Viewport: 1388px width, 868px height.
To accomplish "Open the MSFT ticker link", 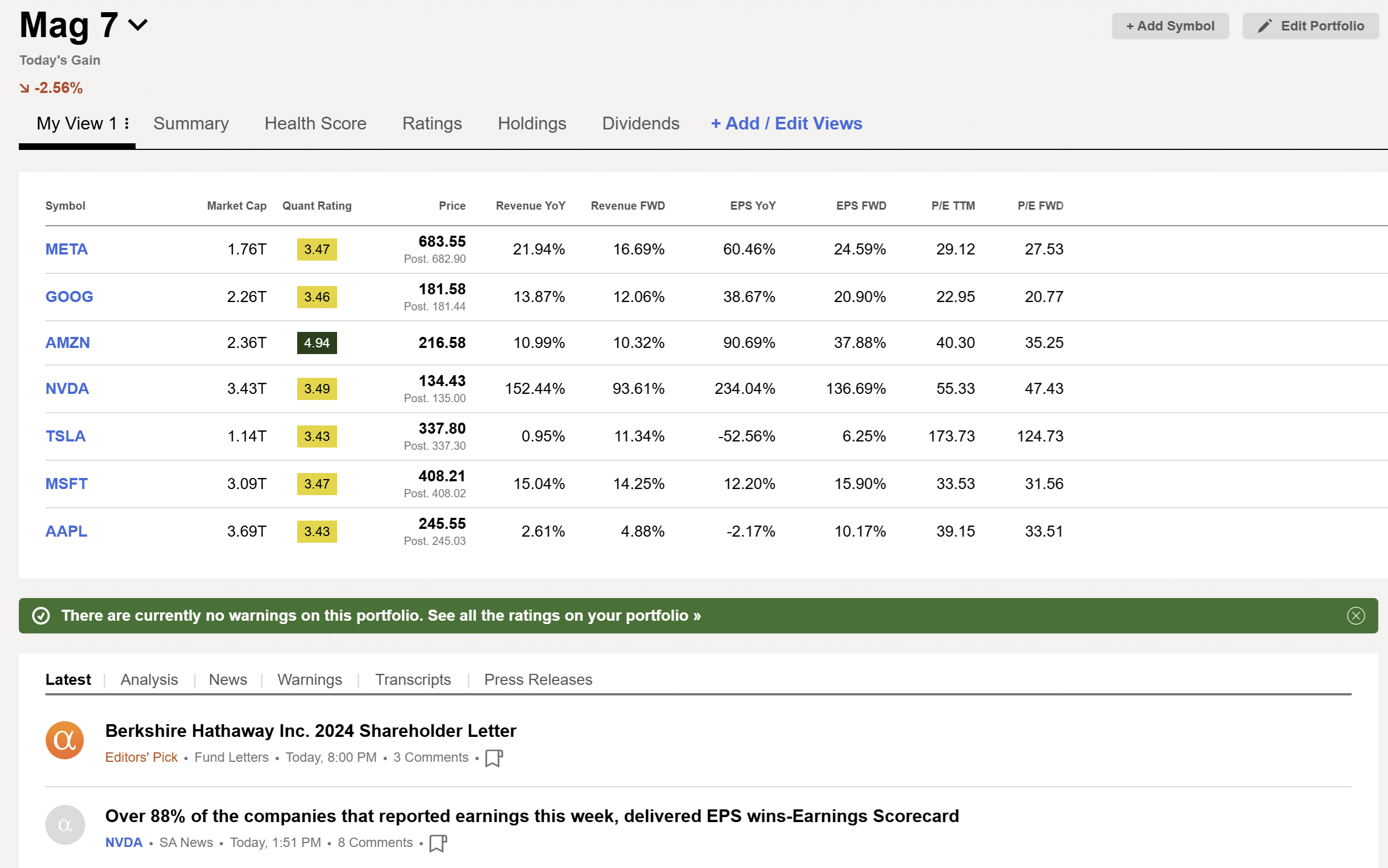I will (66, 484).
